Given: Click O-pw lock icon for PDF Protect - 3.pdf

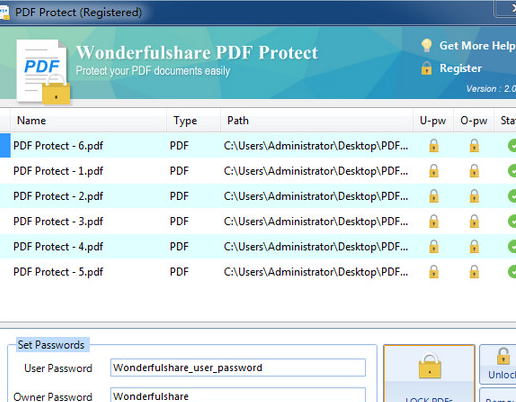Looking at the screenshot, I should pyautogui.click(x=474, y=221).
